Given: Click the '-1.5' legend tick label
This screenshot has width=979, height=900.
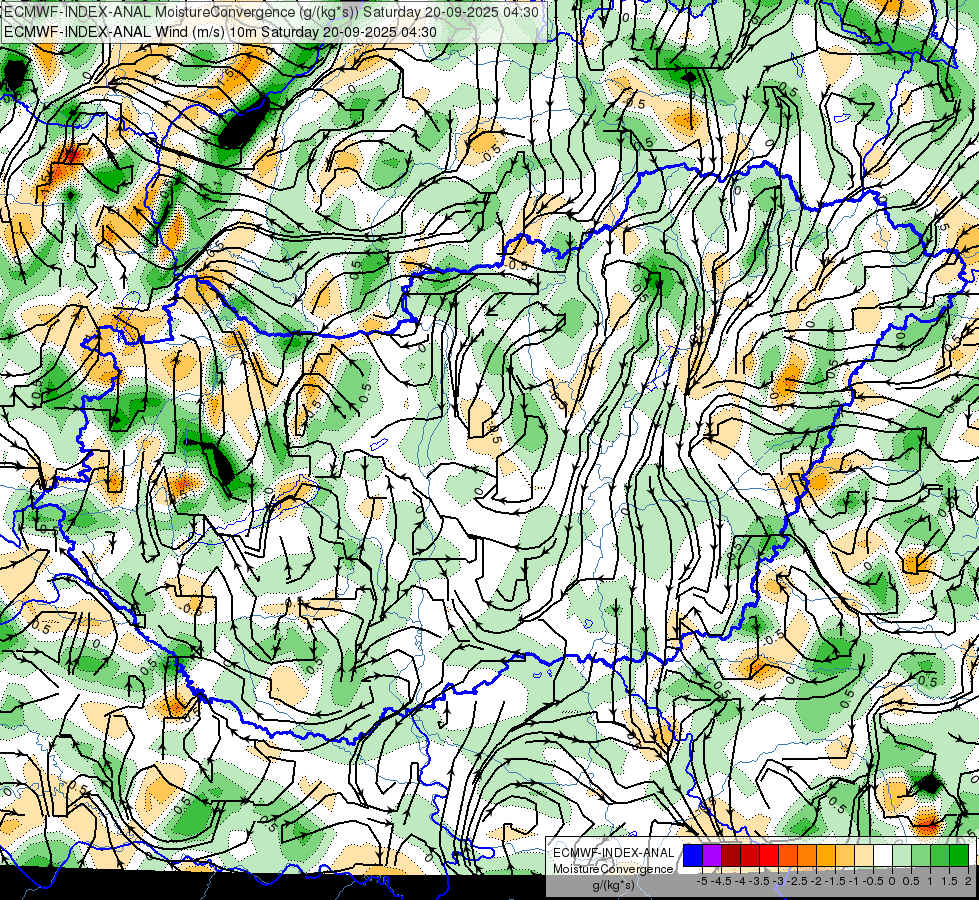Looking at the screenshot, I should [835, 881].
